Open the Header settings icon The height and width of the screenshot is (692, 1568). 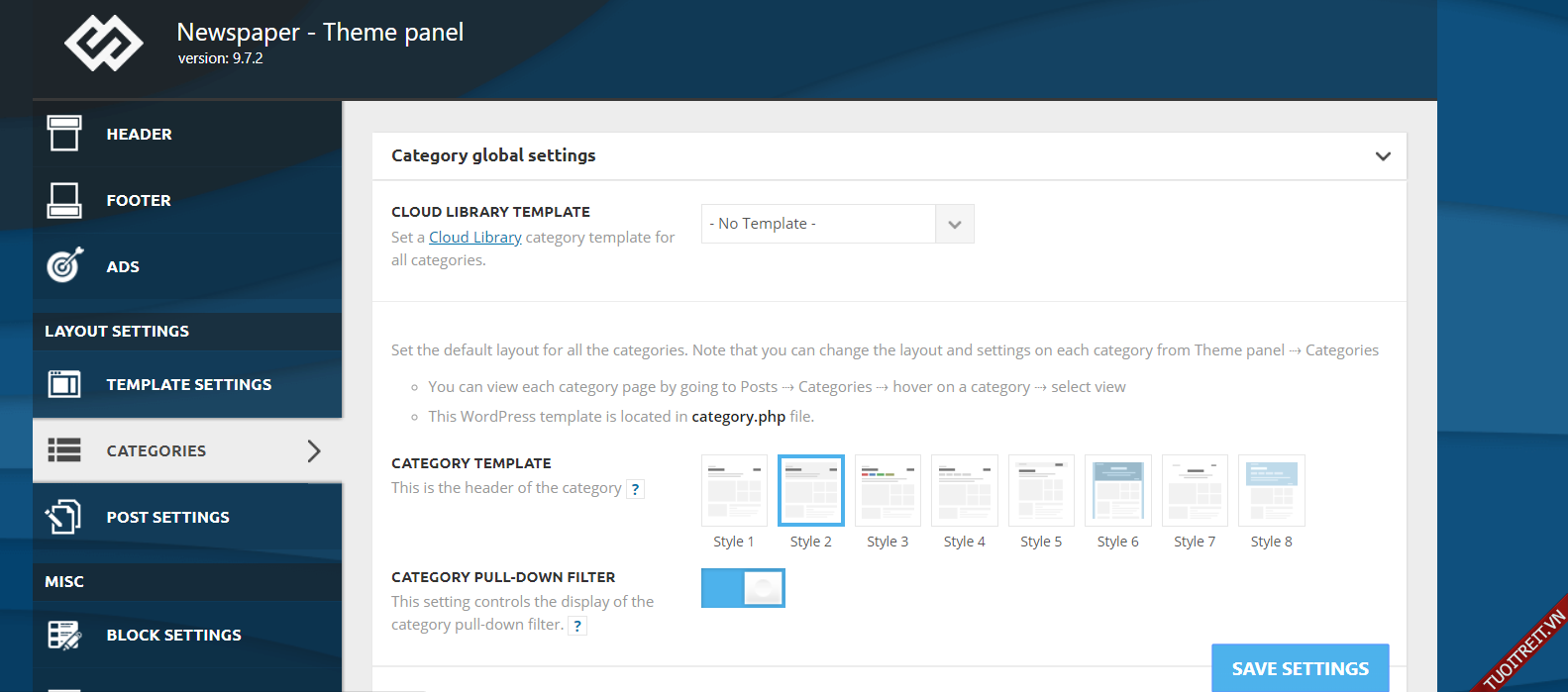64,134
